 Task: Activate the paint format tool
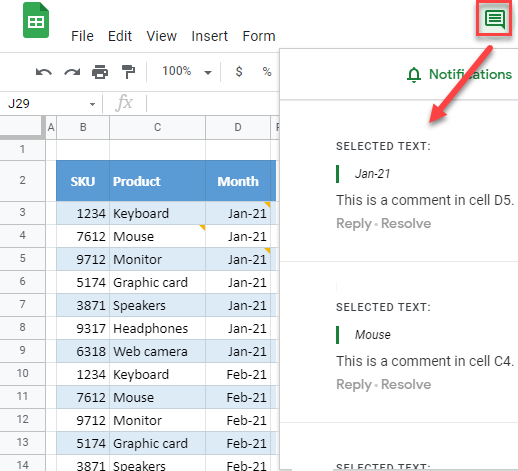click(128, 72)
